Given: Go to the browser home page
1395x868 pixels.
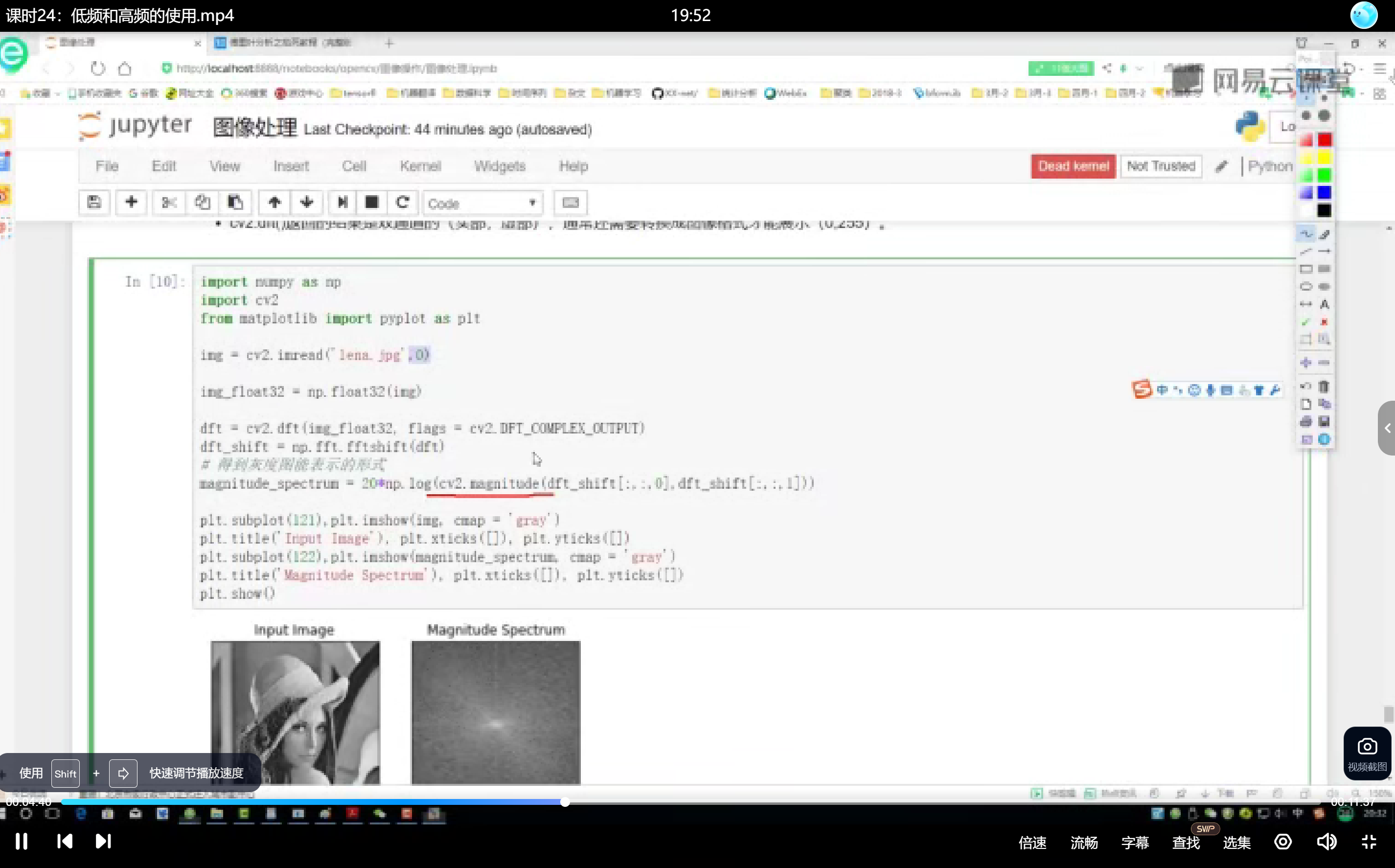Looking at the screenshot, I should coord(125,69).
